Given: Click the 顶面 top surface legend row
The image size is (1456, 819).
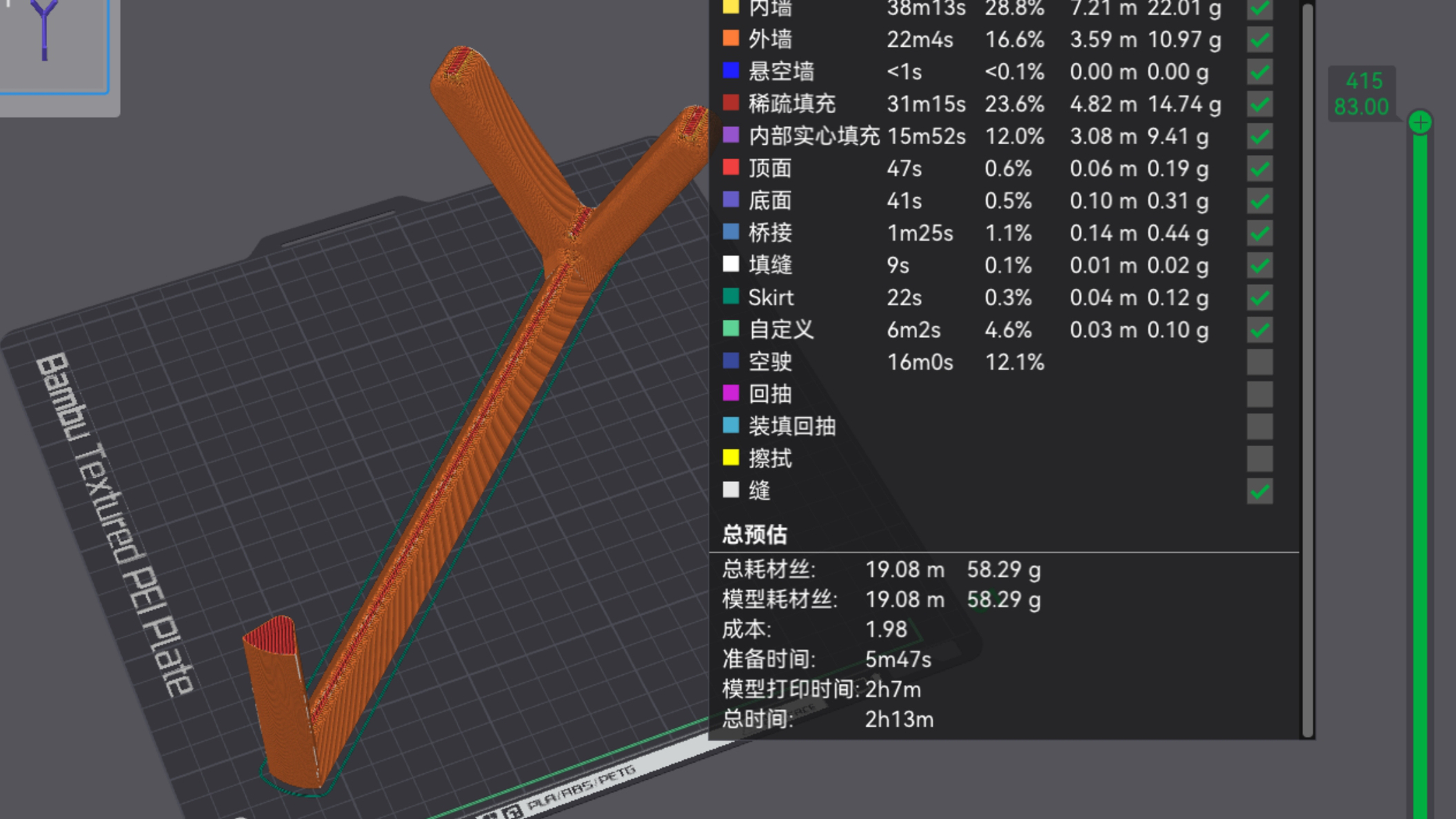Looking at the screenshot, I should tap(998, 168).
